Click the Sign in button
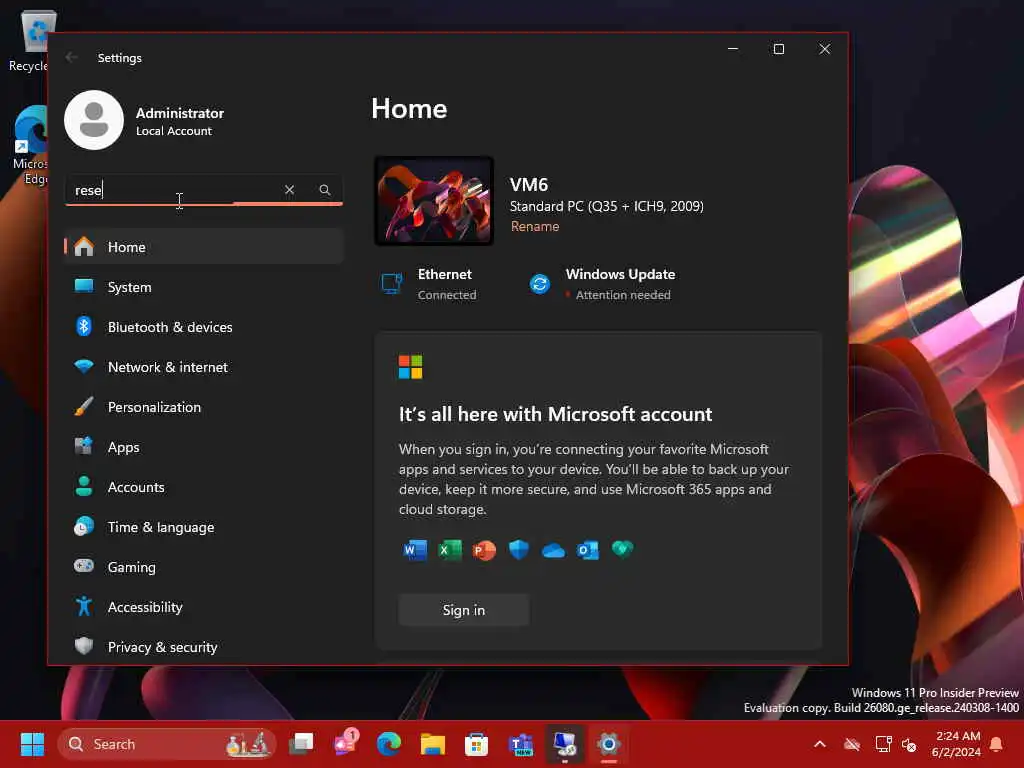Viewport: 1024px width, 768px height. (464, 610)
